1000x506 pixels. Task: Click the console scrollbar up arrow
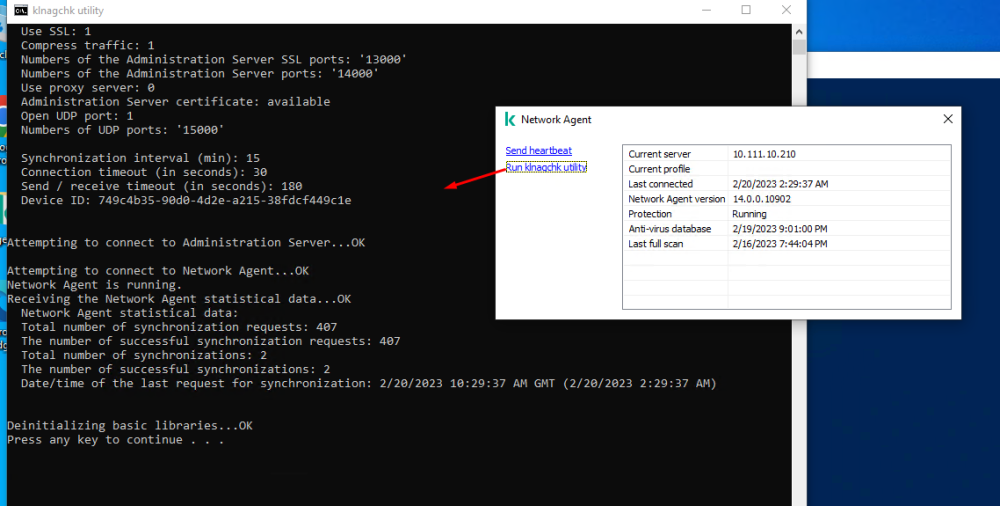click(799, 31)
